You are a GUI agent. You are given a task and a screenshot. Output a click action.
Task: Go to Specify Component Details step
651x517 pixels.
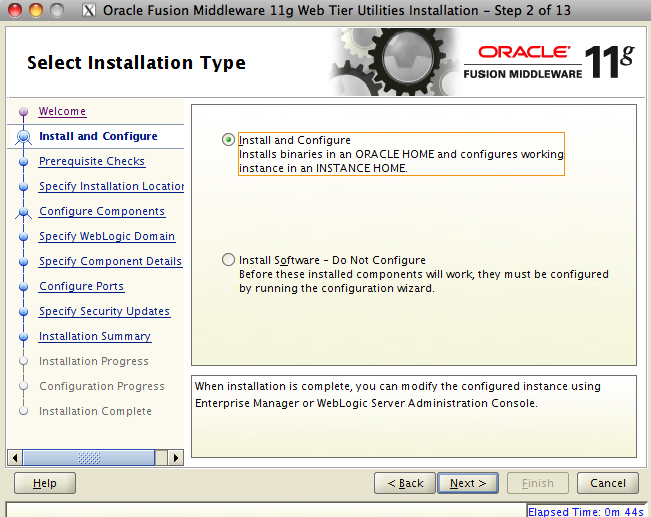click(110, 262)
